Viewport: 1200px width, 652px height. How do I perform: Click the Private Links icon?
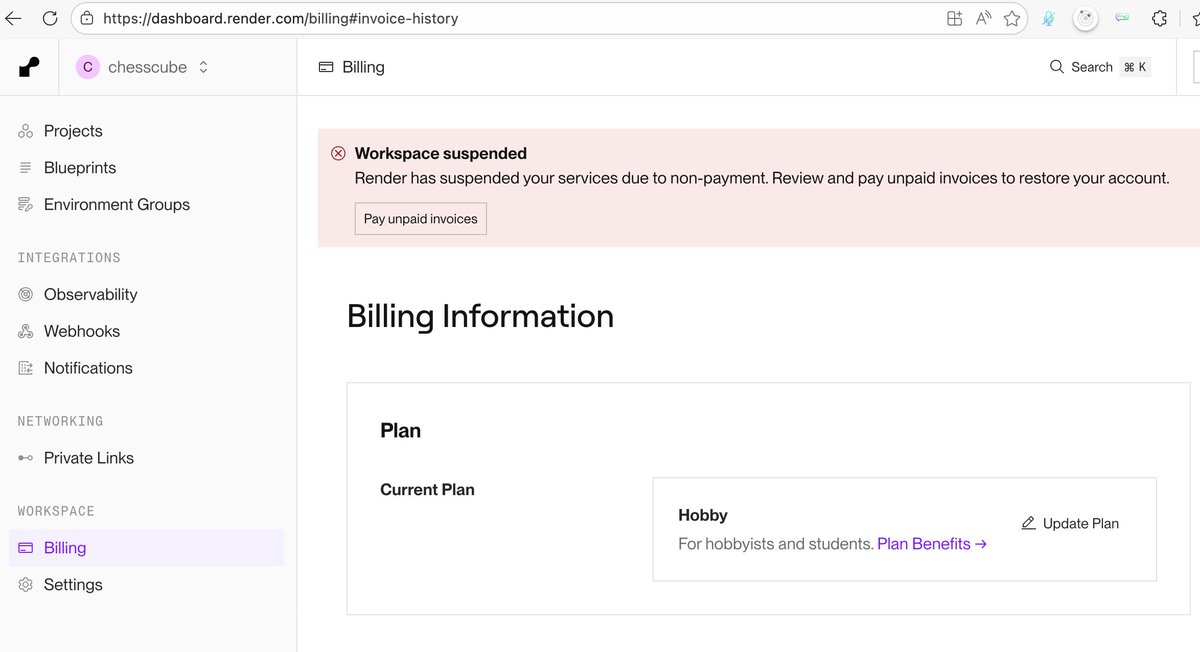[26, 458]
